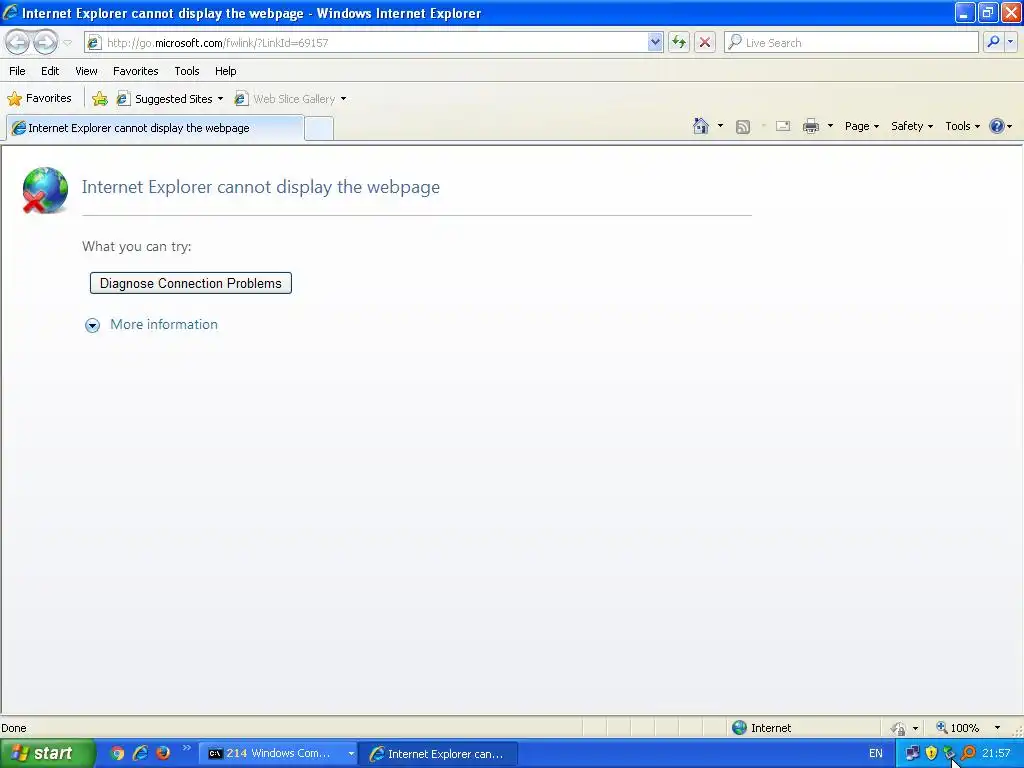Refresh the page with the green arrows button
The width and height of the screenshot is (1024, 768).
tap(679, 42)
